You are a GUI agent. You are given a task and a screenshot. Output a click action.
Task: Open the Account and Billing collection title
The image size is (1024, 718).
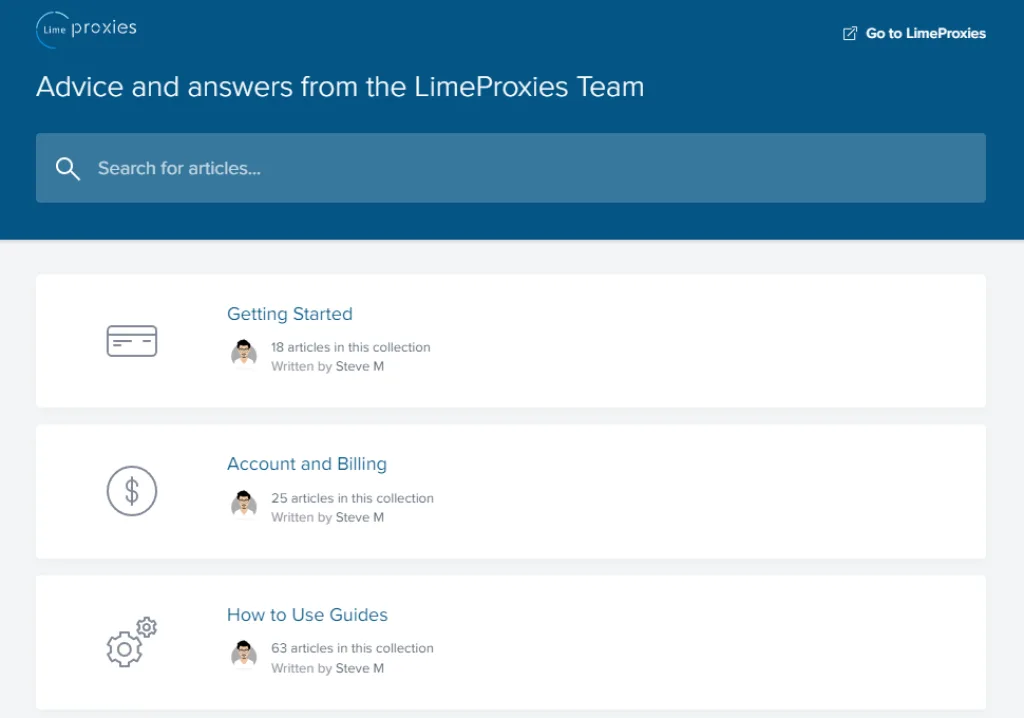point(307,464)
